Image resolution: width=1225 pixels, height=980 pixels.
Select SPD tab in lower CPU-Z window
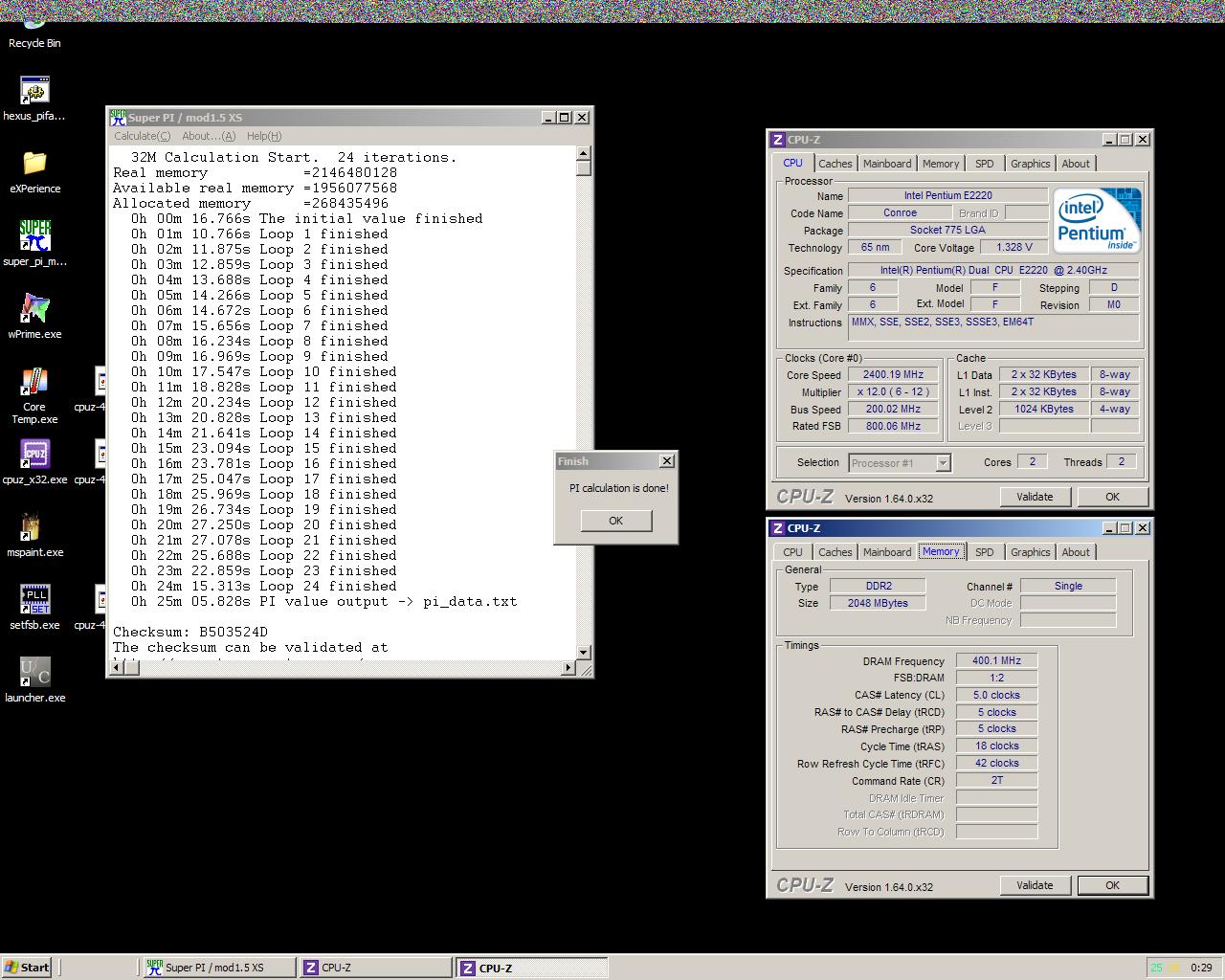[x=984, y=552]
